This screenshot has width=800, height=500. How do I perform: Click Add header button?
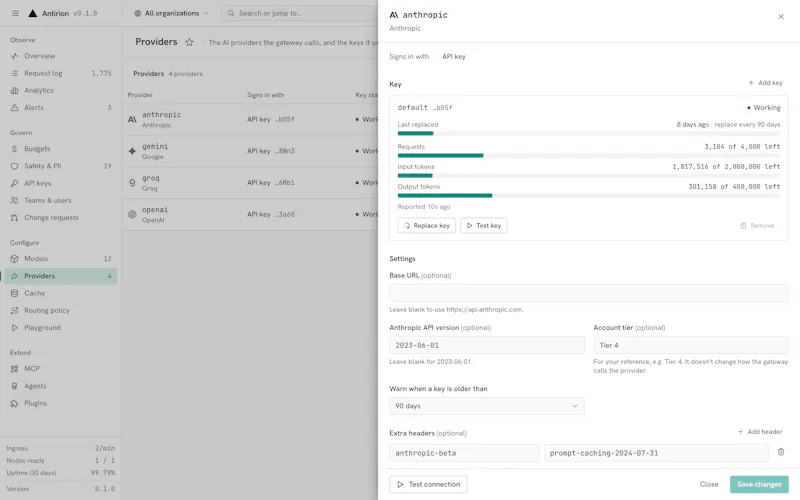760,432
